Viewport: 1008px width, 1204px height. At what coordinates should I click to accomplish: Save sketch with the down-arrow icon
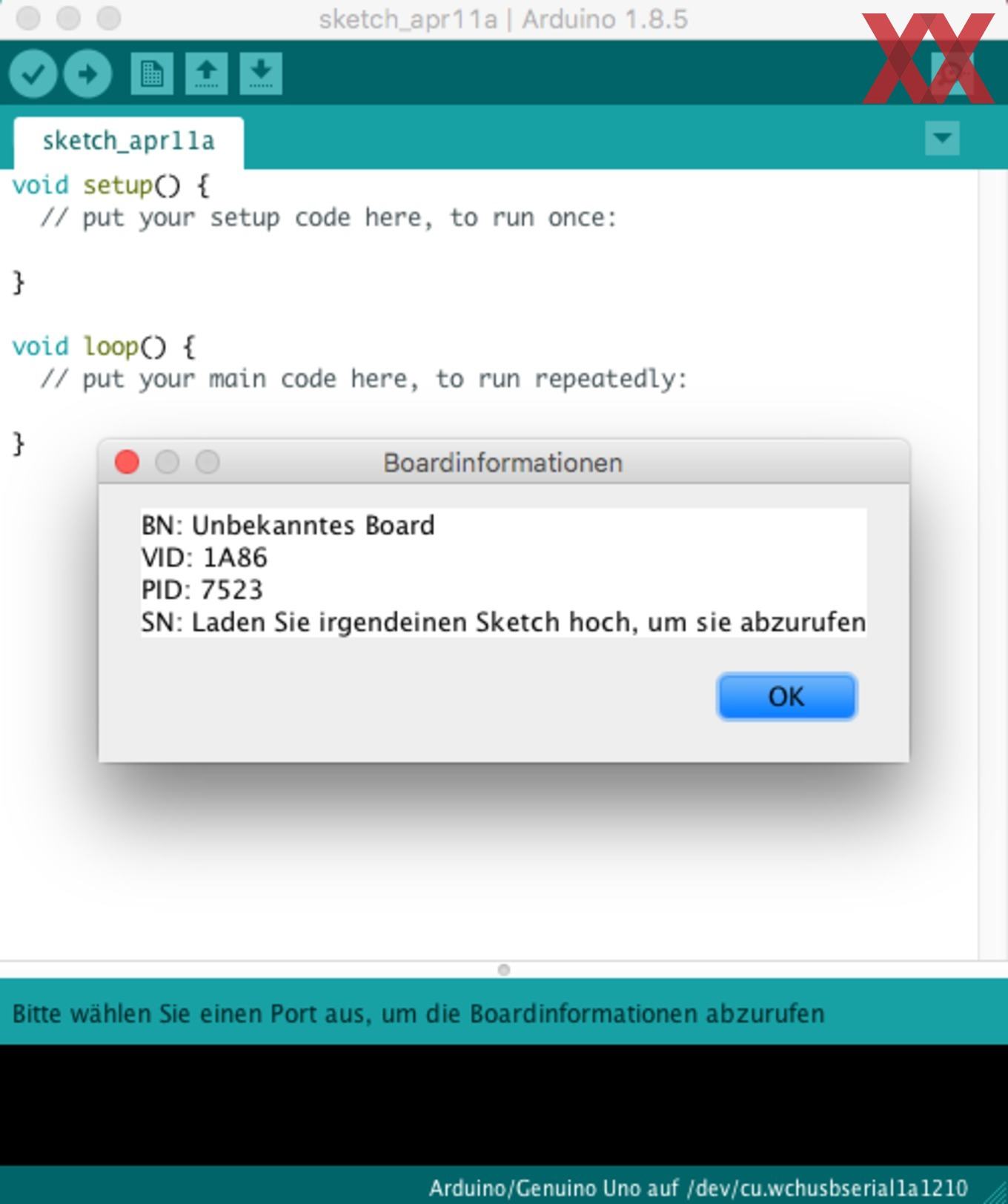click(x=261, y=73)
